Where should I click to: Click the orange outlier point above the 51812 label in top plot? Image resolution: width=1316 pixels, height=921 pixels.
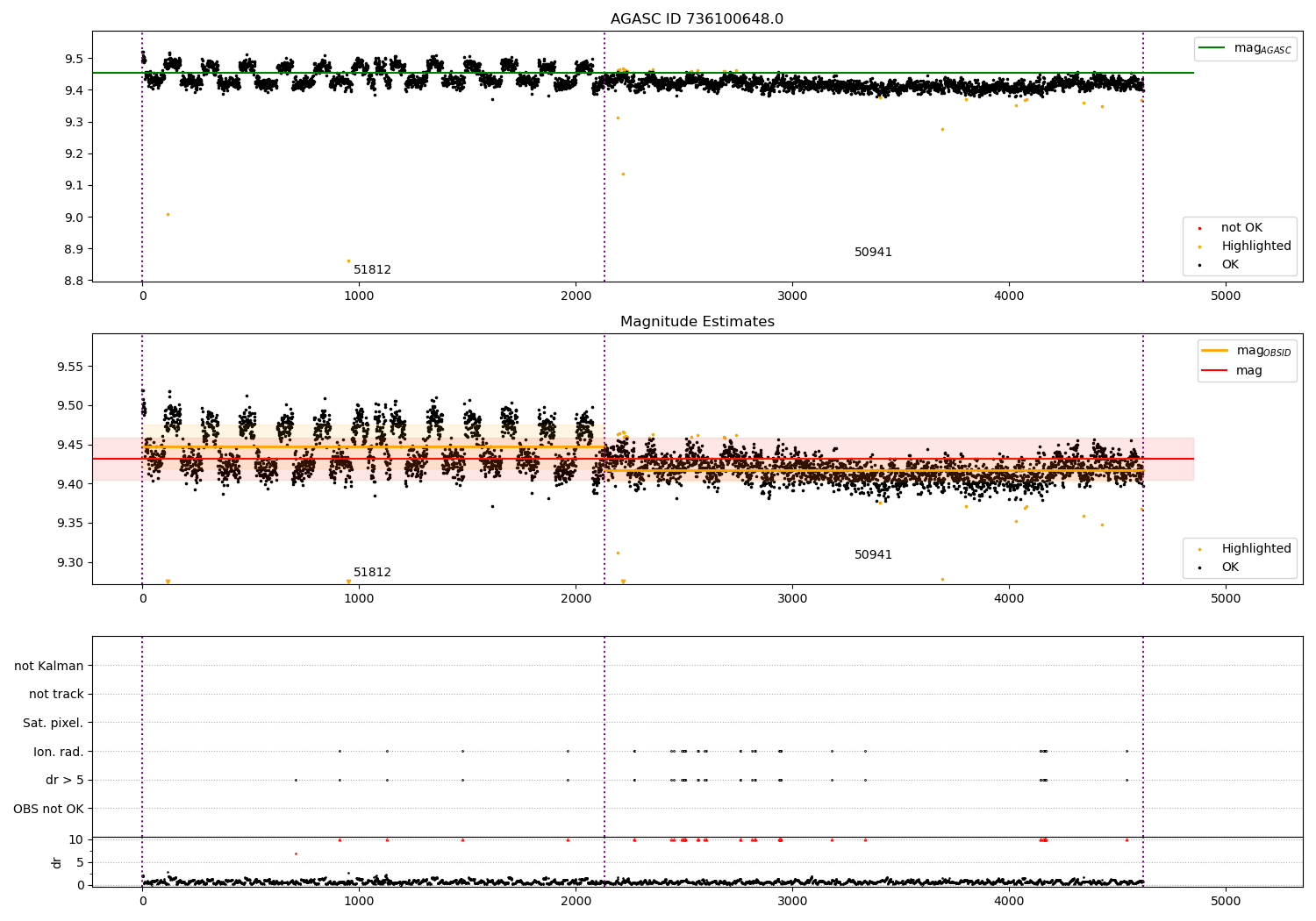(348, 261)
